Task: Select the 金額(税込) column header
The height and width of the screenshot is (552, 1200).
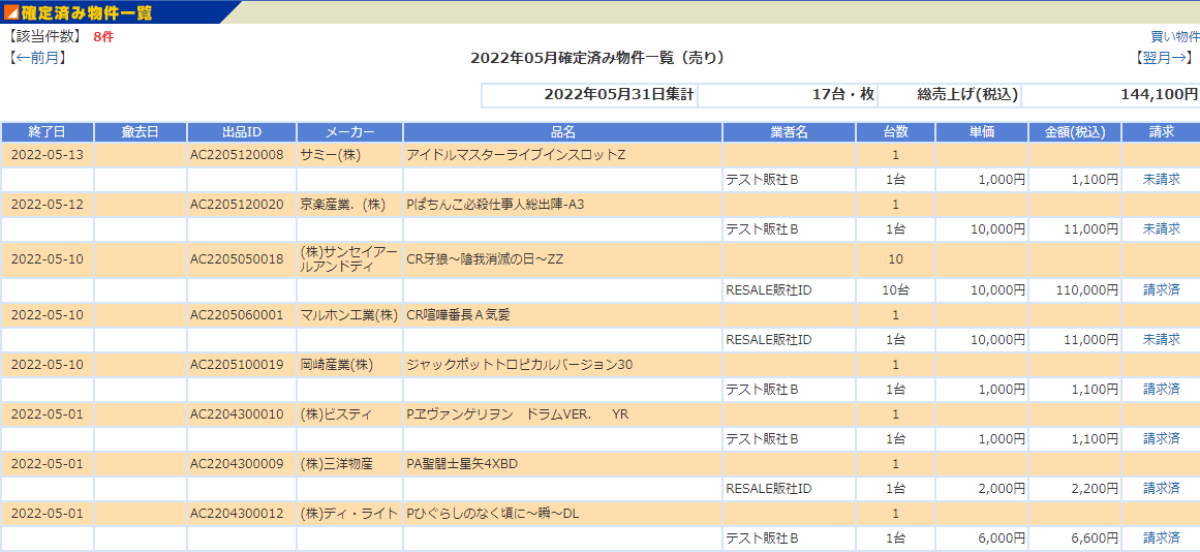Action: (1074, 132)
